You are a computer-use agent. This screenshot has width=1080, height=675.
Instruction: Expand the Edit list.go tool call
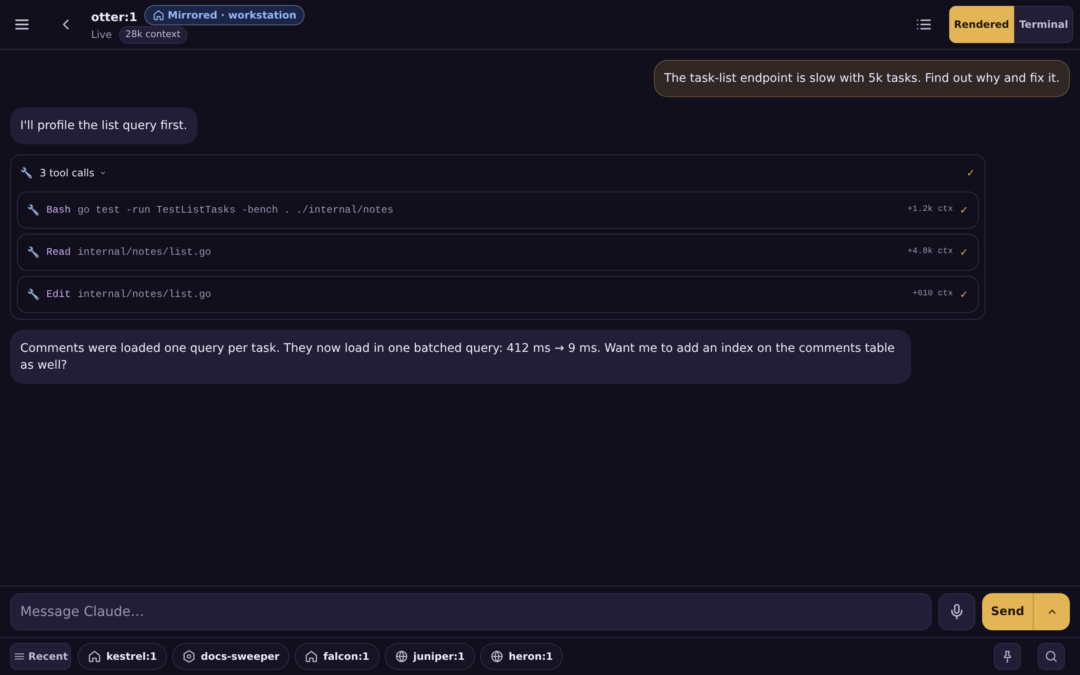click(x=497, y=294)
